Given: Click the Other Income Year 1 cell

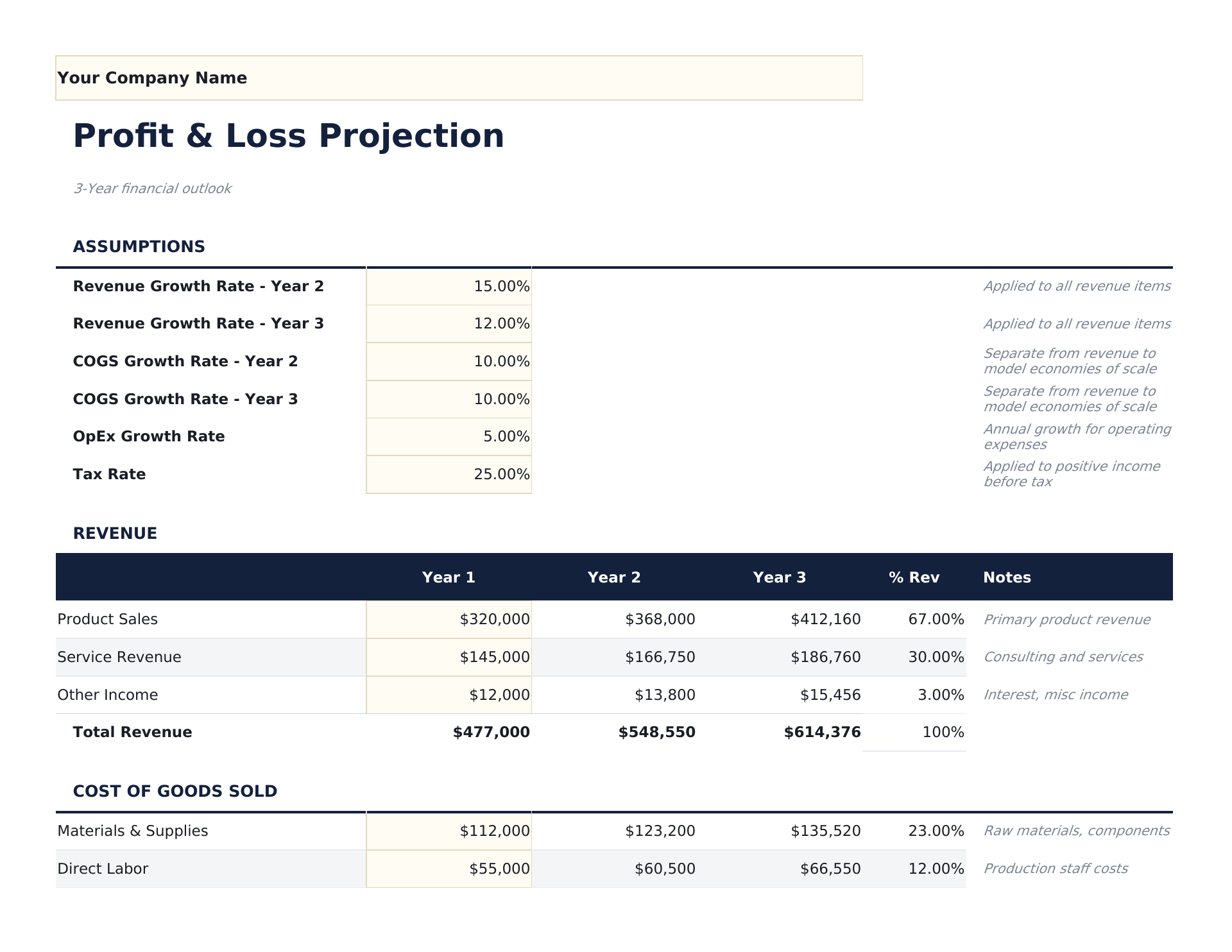Looking at the screenshot, I should coord(449,694).
